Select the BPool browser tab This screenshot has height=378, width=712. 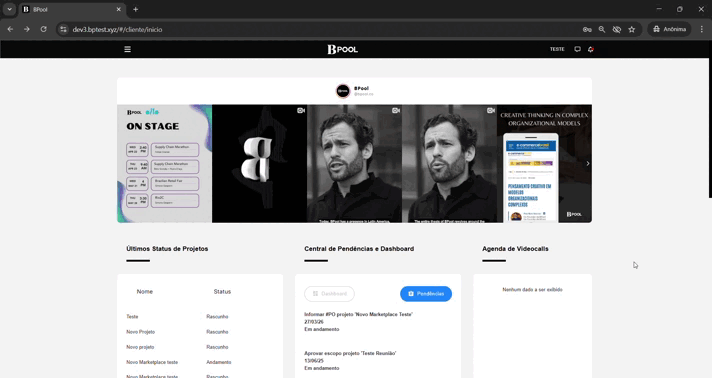tap(72, 9)
